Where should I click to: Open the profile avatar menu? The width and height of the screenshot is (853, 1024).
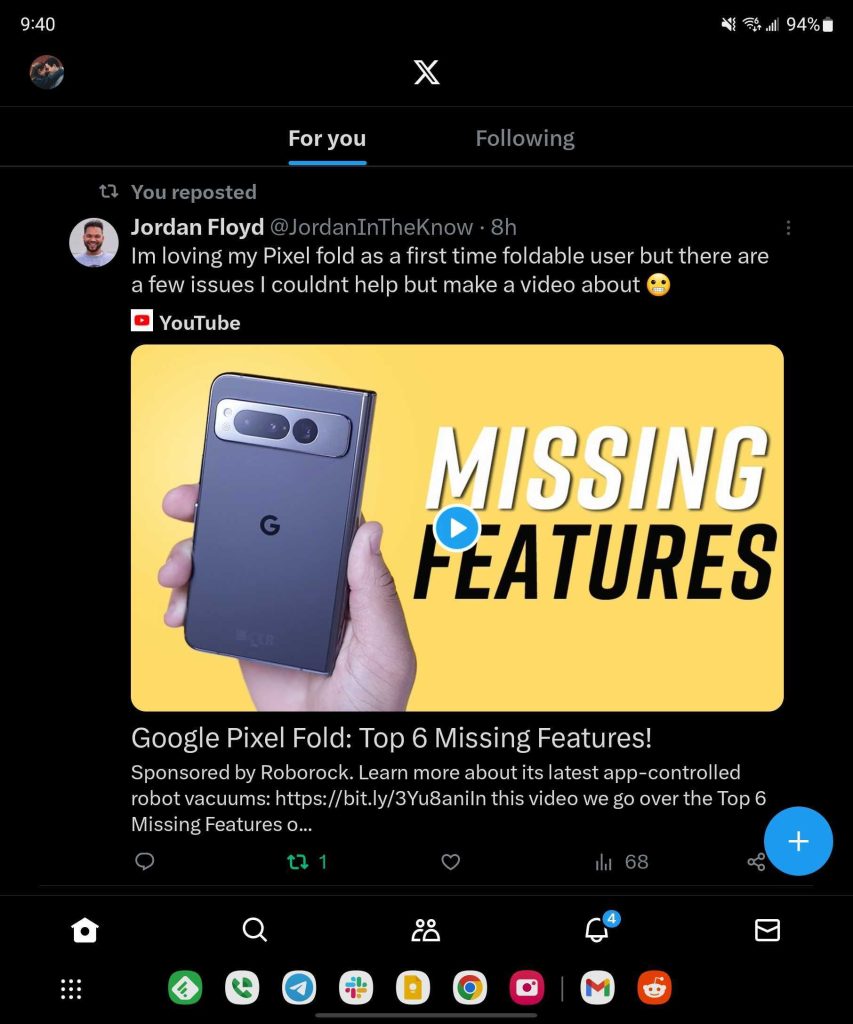point(47,72)
